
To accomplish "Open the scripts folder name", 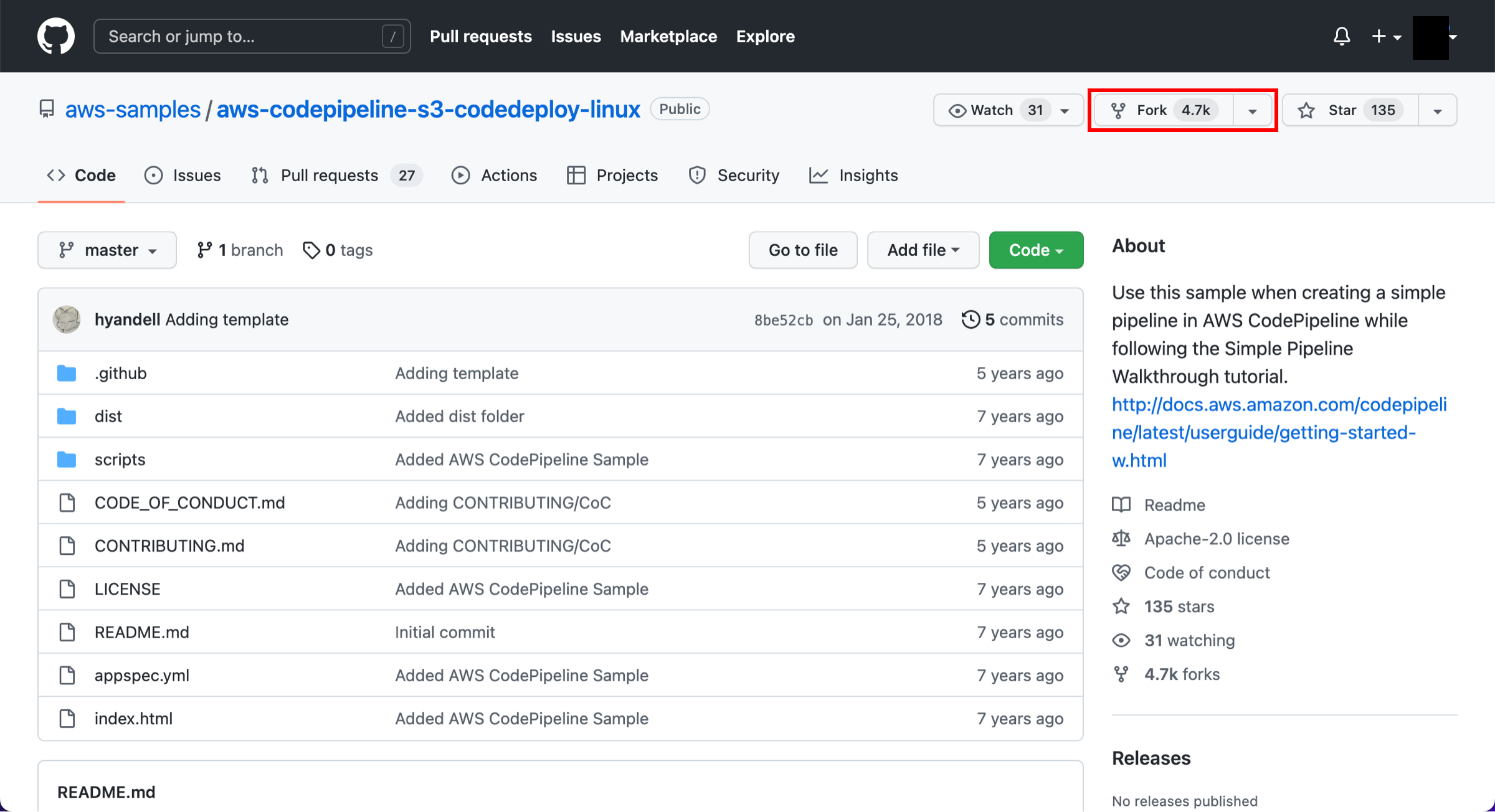I will click(120, 460).
